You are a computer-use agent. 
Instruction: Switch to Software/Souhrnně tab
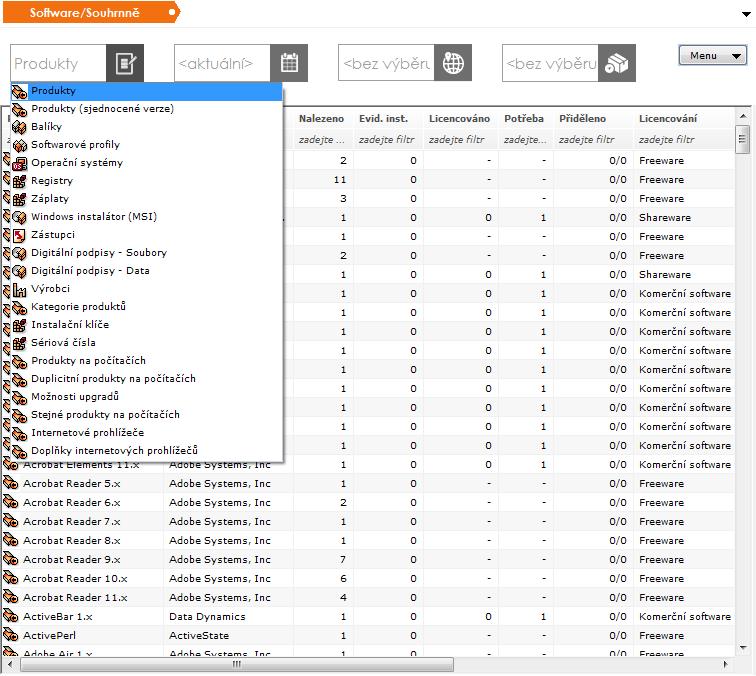pyautogui.click(x=91, y=13)
